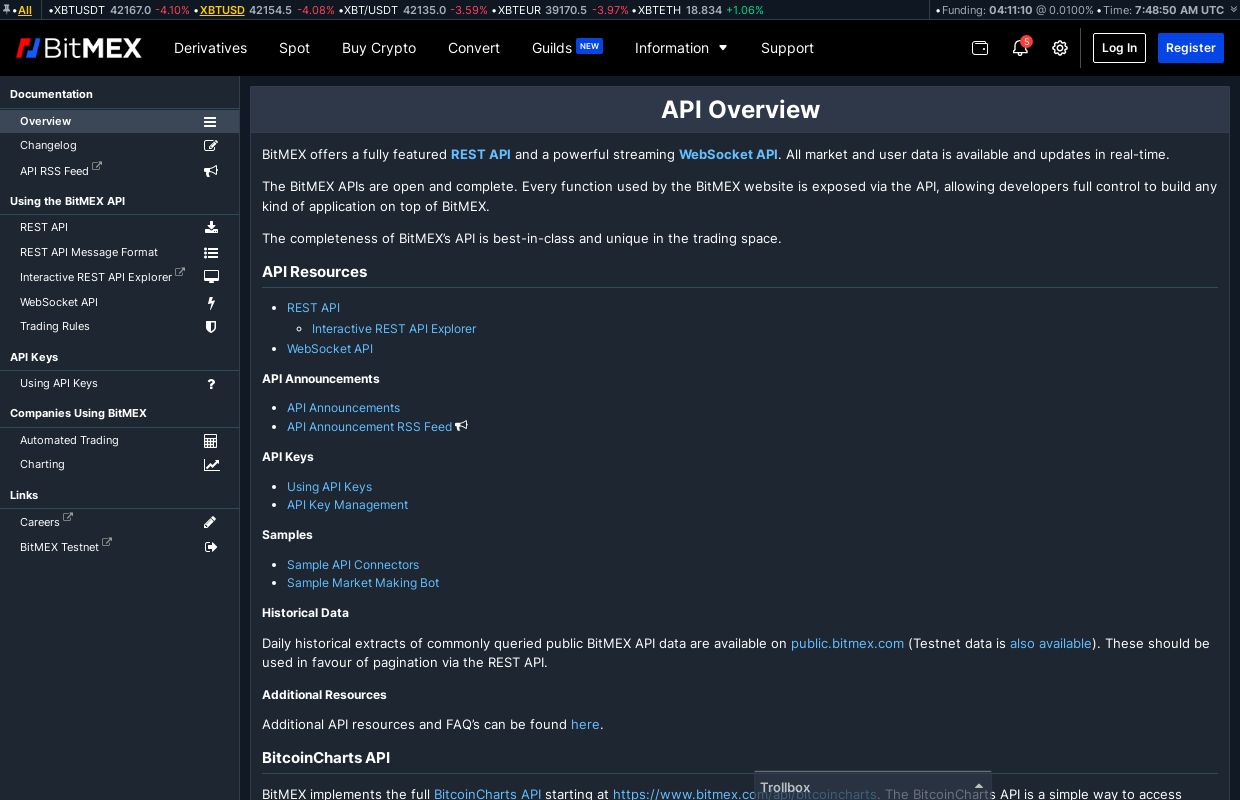Open the Sample Market Making Bot link
Image resolution: width=1240 pixels, height=800 pixels.
point(363,582)
